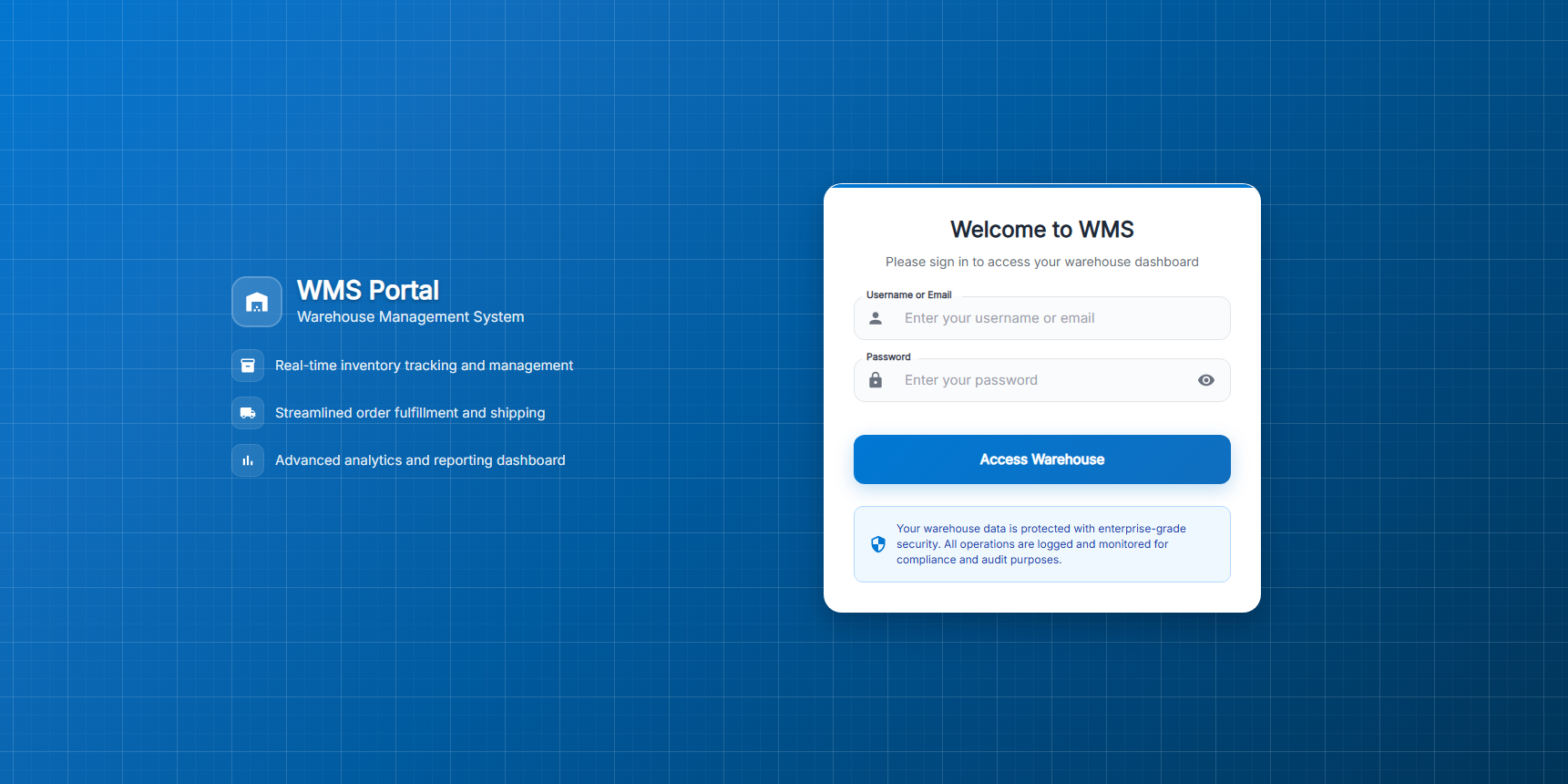Click the Username or Email label
The image size is (1568, 784).
[908, 295]
